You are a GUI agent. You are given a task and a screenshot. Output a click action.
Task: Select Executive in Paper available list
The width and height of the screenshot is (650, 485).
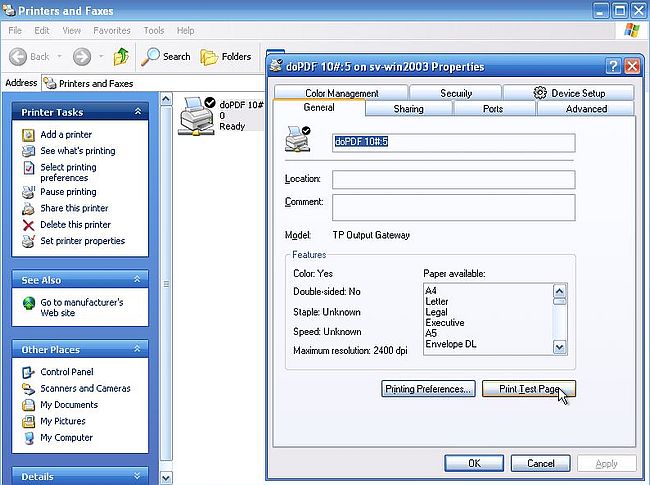[444, 323]
